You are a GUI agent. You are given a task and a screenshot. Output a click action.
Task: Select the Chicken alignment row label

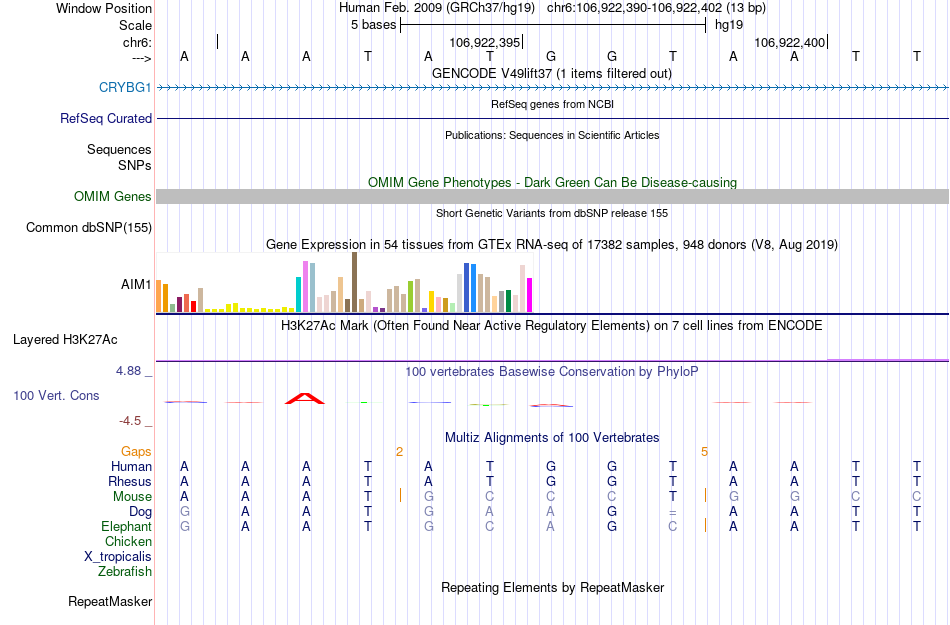[128, 541]
